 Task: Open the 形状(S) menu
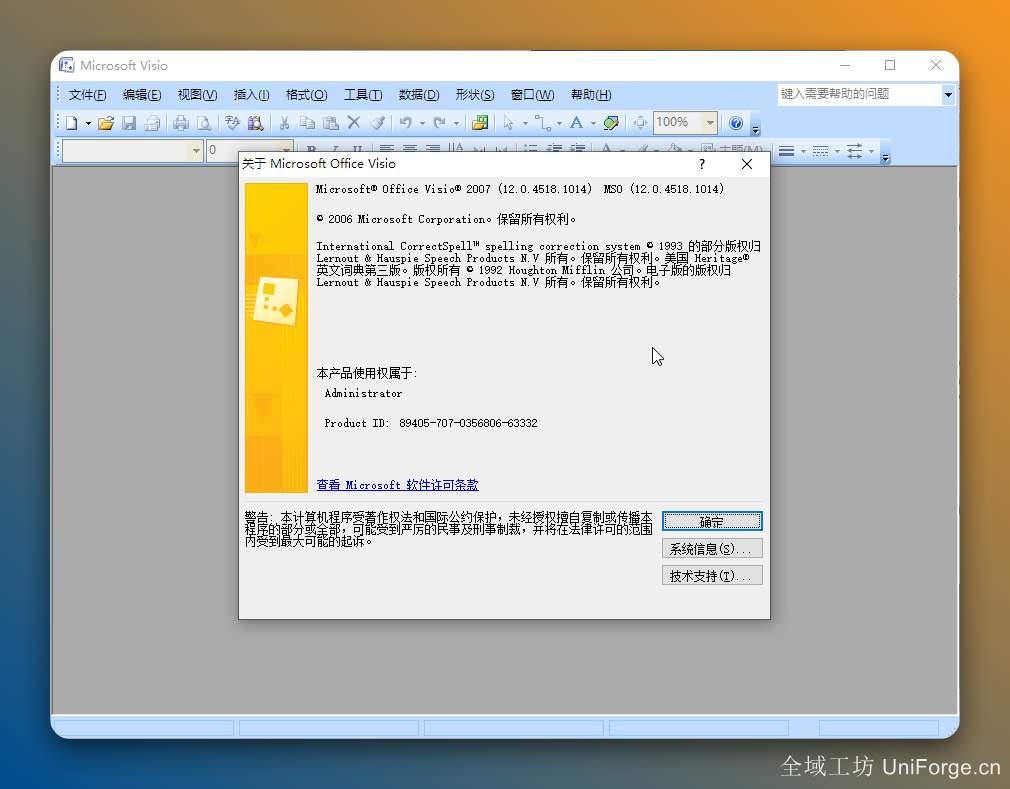click(x=475, y=95)
